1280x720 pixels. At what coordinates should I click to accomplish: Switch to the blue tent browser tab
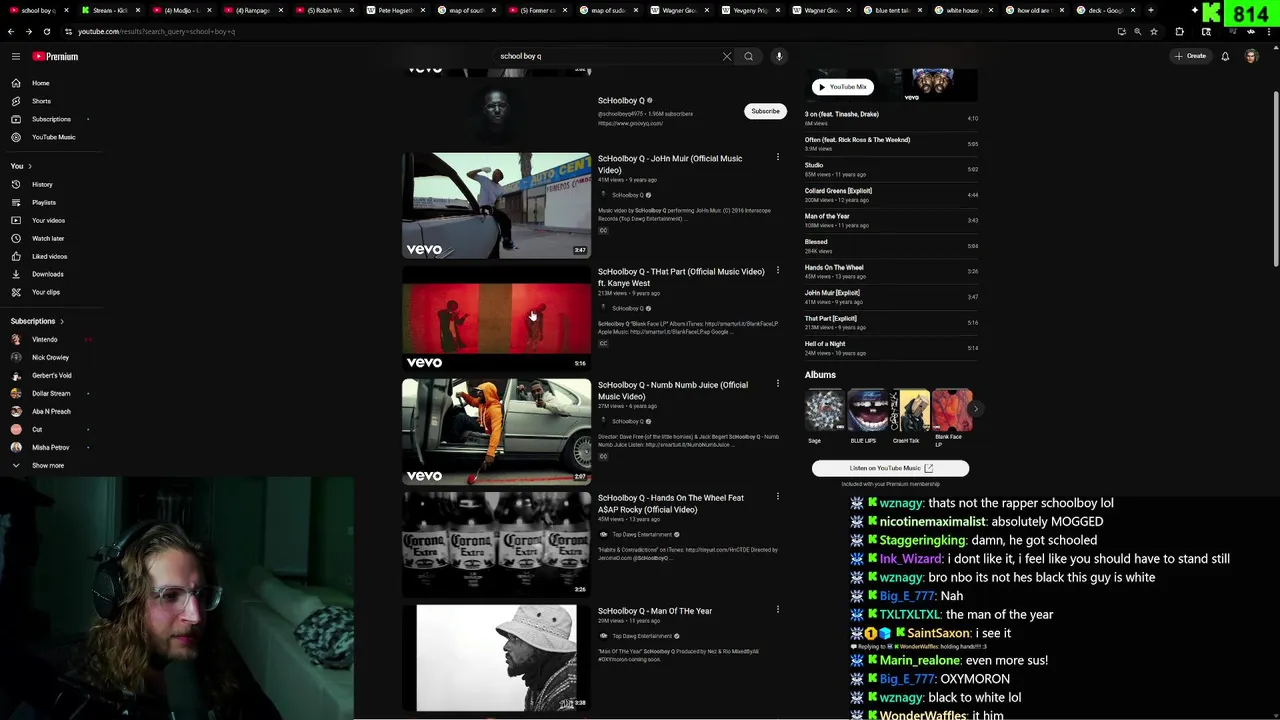pos(892,10)
